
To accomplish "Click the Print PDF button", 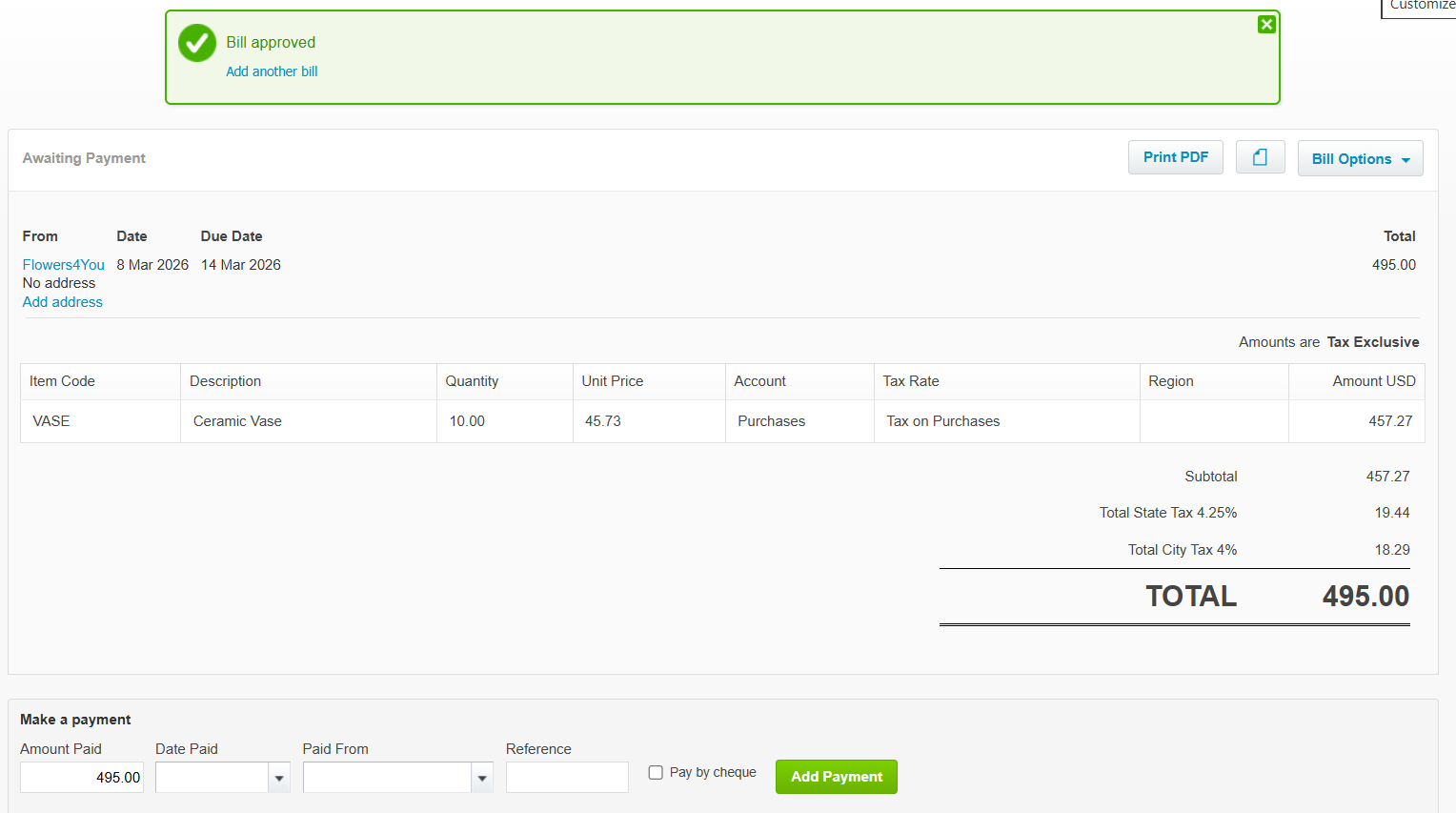I will pyautogui.click(x=1175, y=157).
